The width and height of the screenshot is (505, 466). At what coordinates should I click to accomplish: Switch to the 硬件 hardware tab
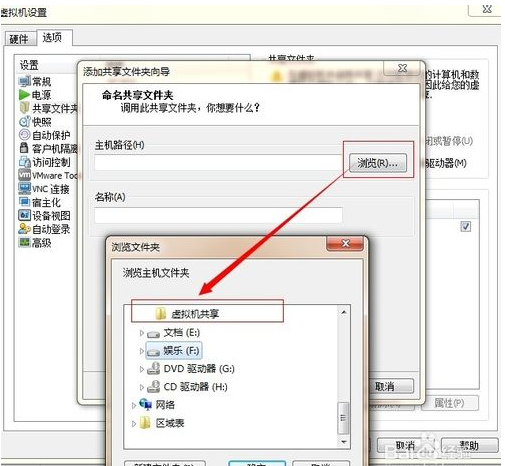pyautogui.click(x=19, y=39)
